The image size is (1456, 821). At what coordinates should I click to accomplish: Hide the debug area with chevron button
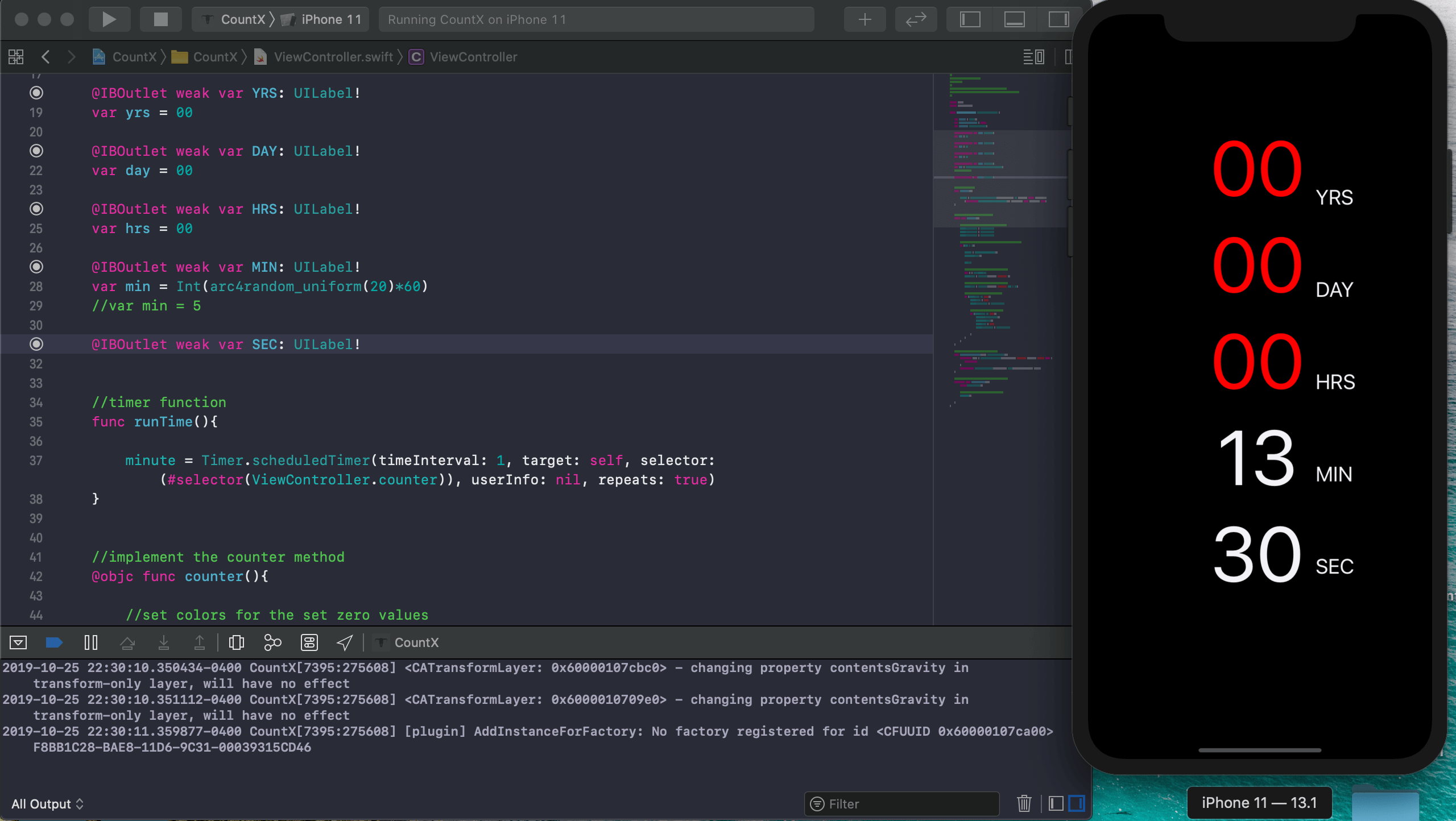[x=18, y=642]
